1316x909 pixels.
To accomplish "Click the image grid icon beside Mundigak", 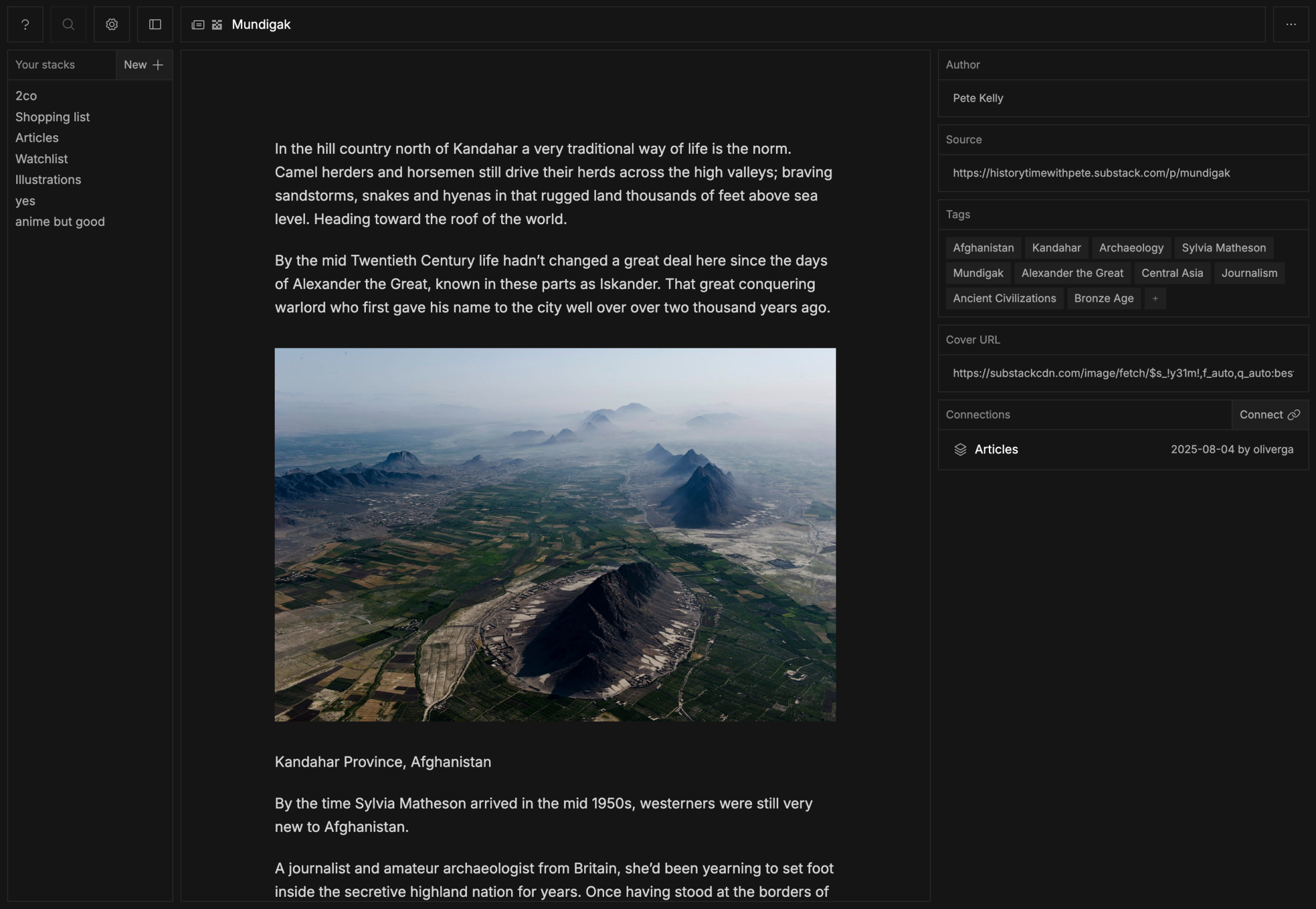I will (x=217, y=25).
